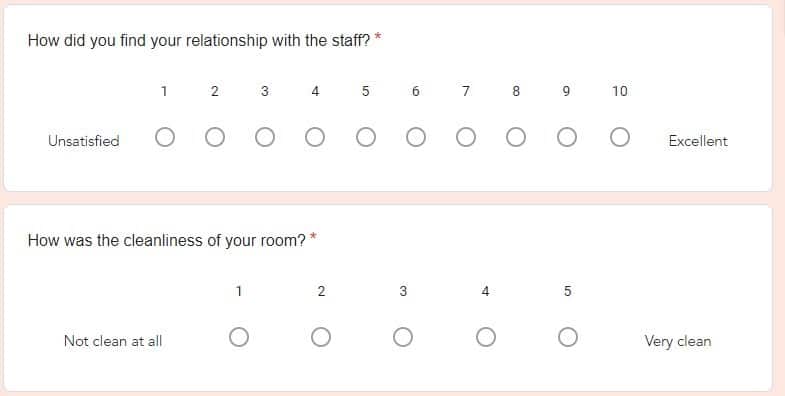Screen dimensions: 785x396
Task: Select rating 1 for staff relationship
Action: tap(165, 137)
